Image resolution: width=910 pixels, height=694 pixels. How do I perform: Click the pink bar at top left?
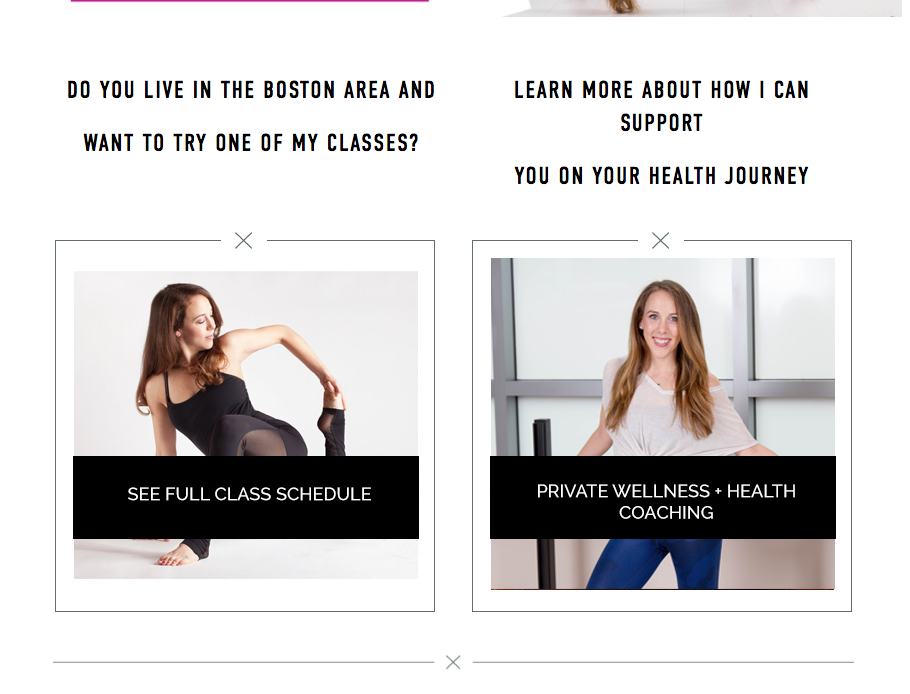tap(250, 1)
